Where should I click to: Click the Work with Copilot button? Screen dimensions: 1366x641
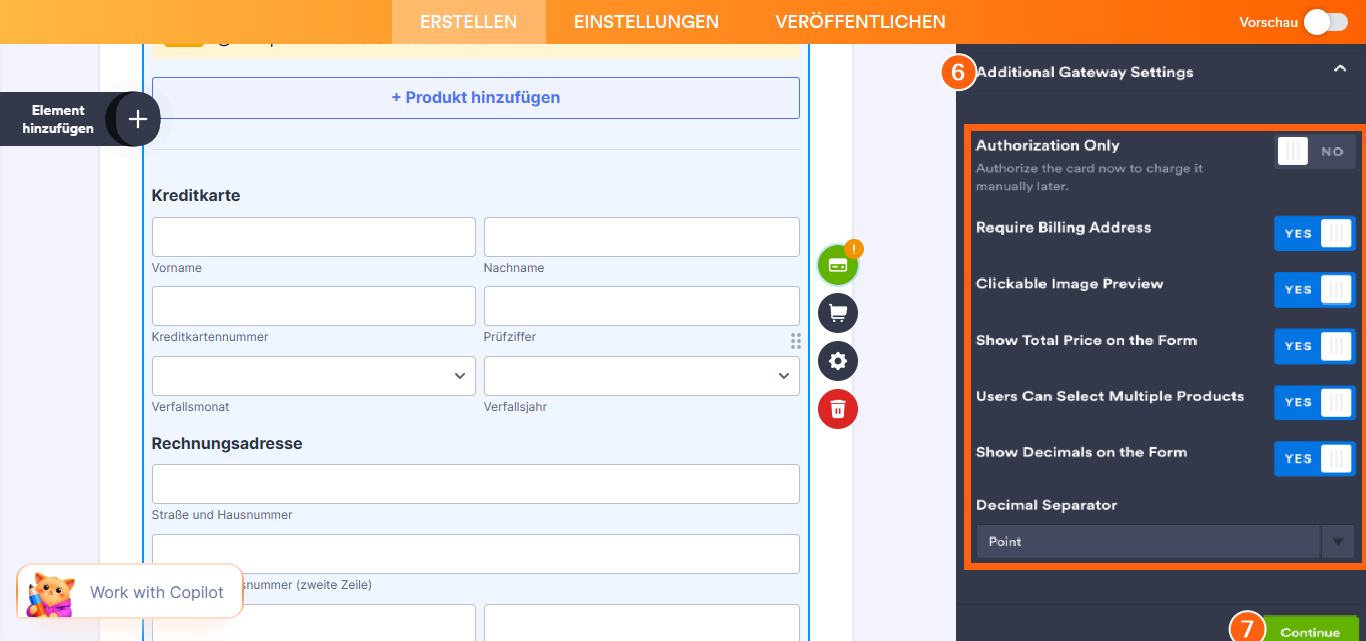(130, 592)
